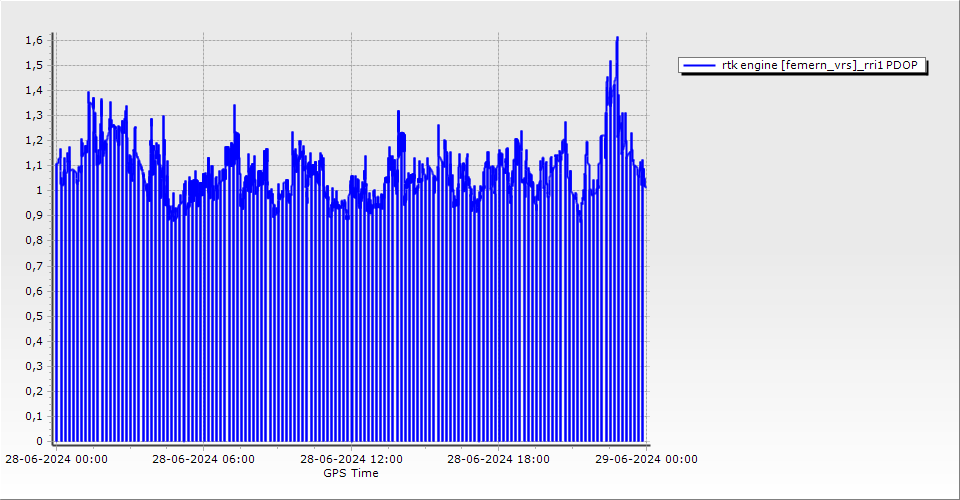Select the 0,3 y-axis tick label
The height and width of the screenshot is (500, 960).
pos(34,366)
